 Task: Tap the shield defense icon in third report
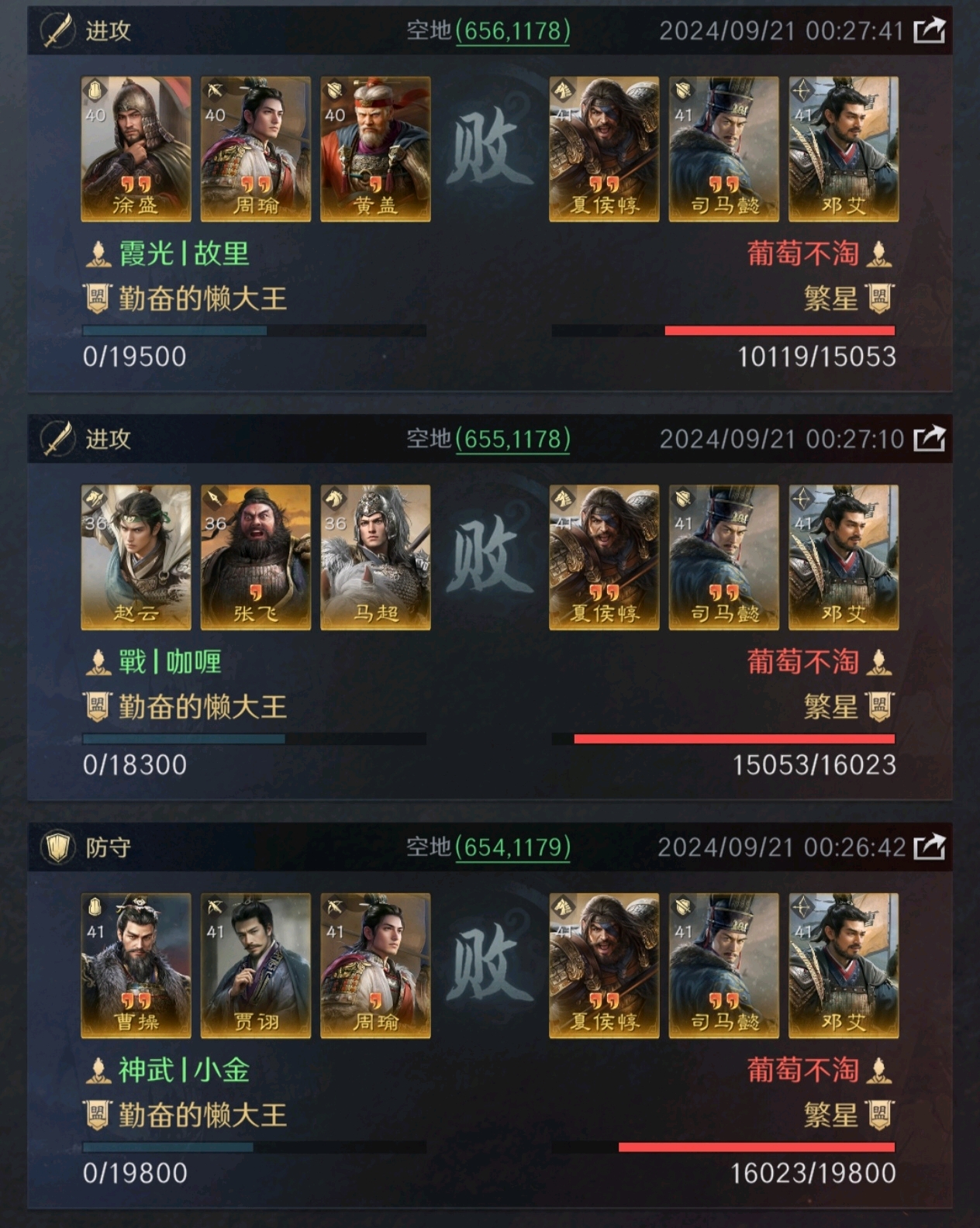(57, 847)
